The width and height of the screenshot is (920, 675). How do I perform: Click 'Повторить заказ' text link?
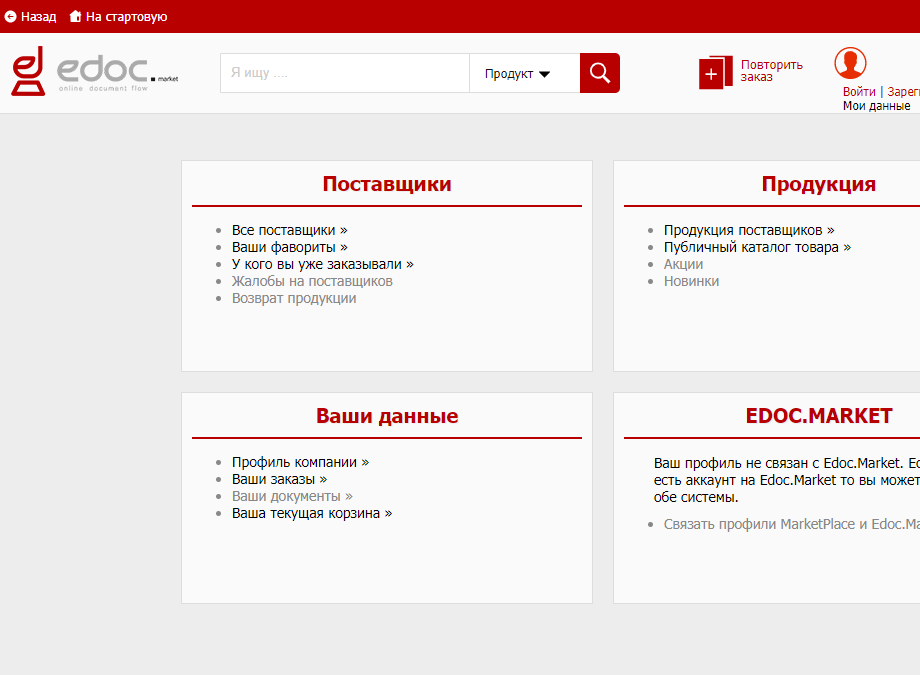771,71
